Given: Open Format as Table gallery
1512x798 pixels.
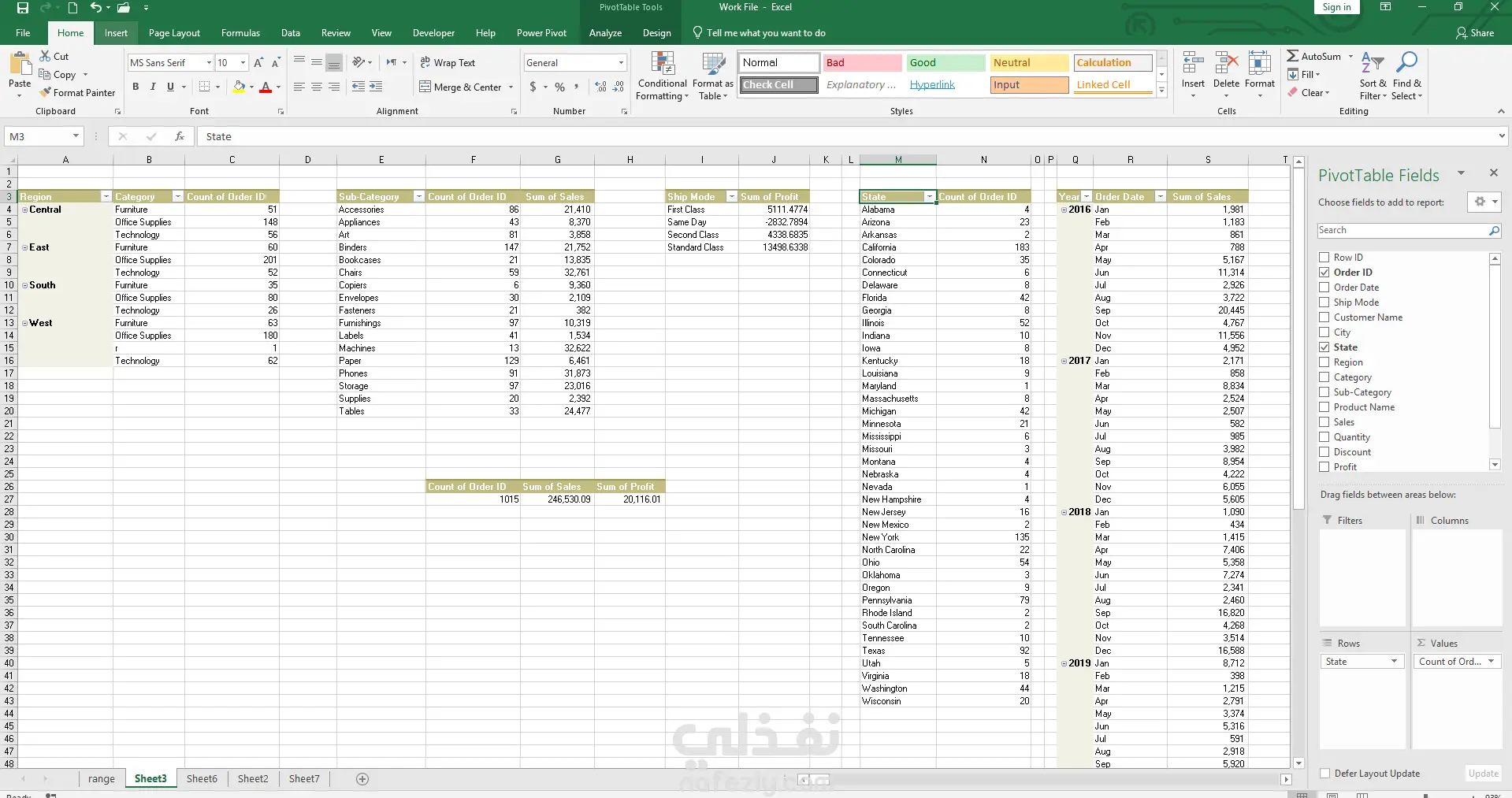Looking at the screenshot, I should pos(712,76).
